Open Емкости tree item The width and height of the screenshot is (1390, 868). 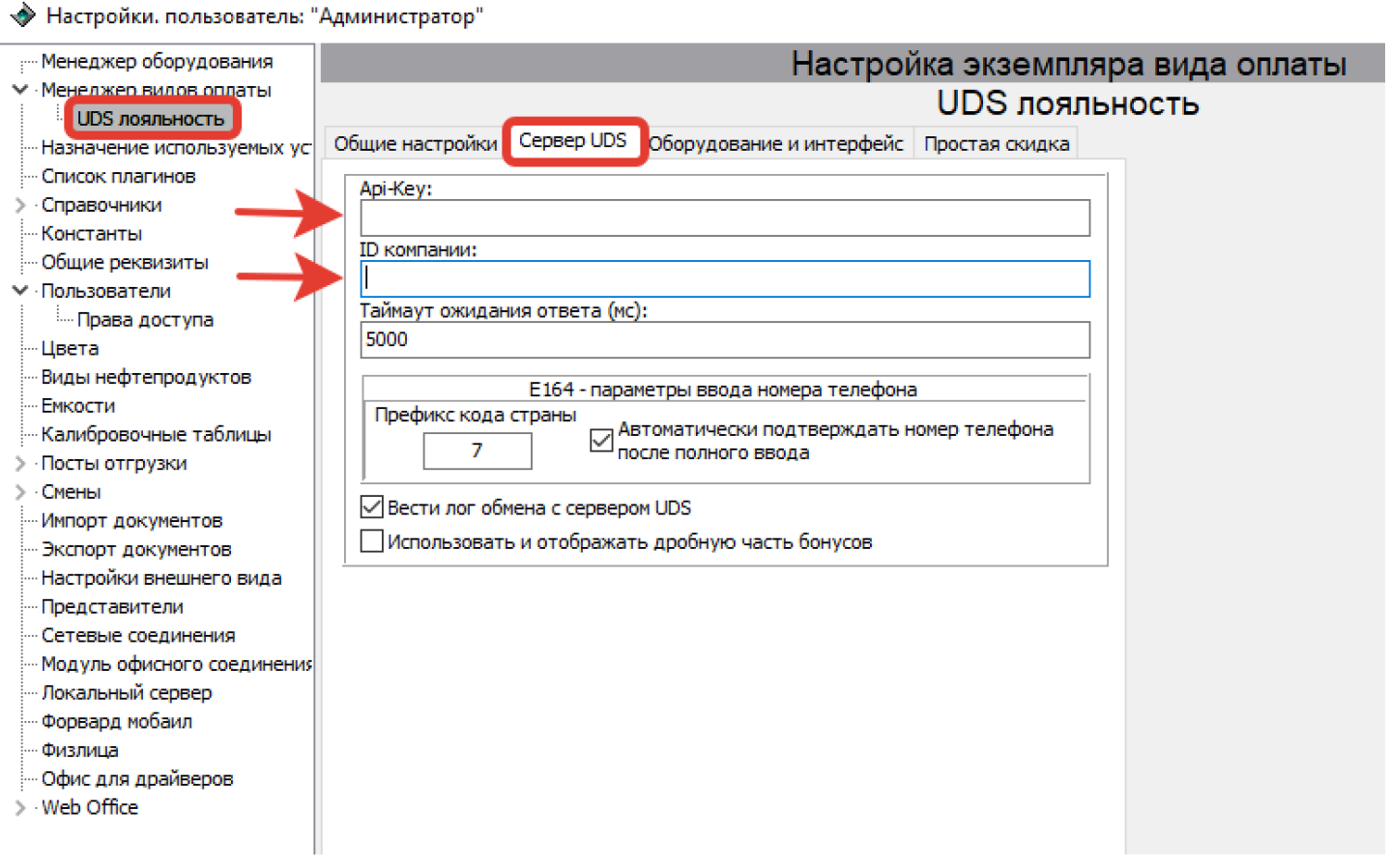(78, 406)
